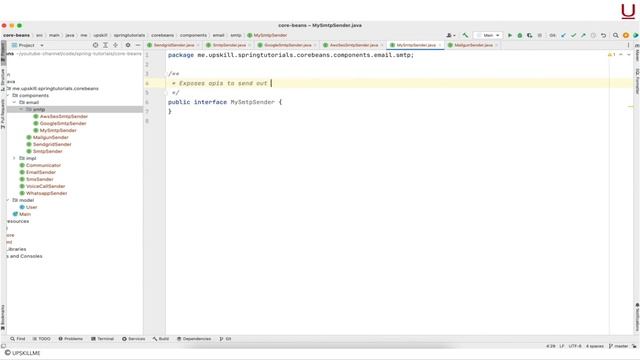Switch to AwsSesSmtpSender.java tab
The width and height of the screenshot is (640, 360).
click(x=353, y=45)
